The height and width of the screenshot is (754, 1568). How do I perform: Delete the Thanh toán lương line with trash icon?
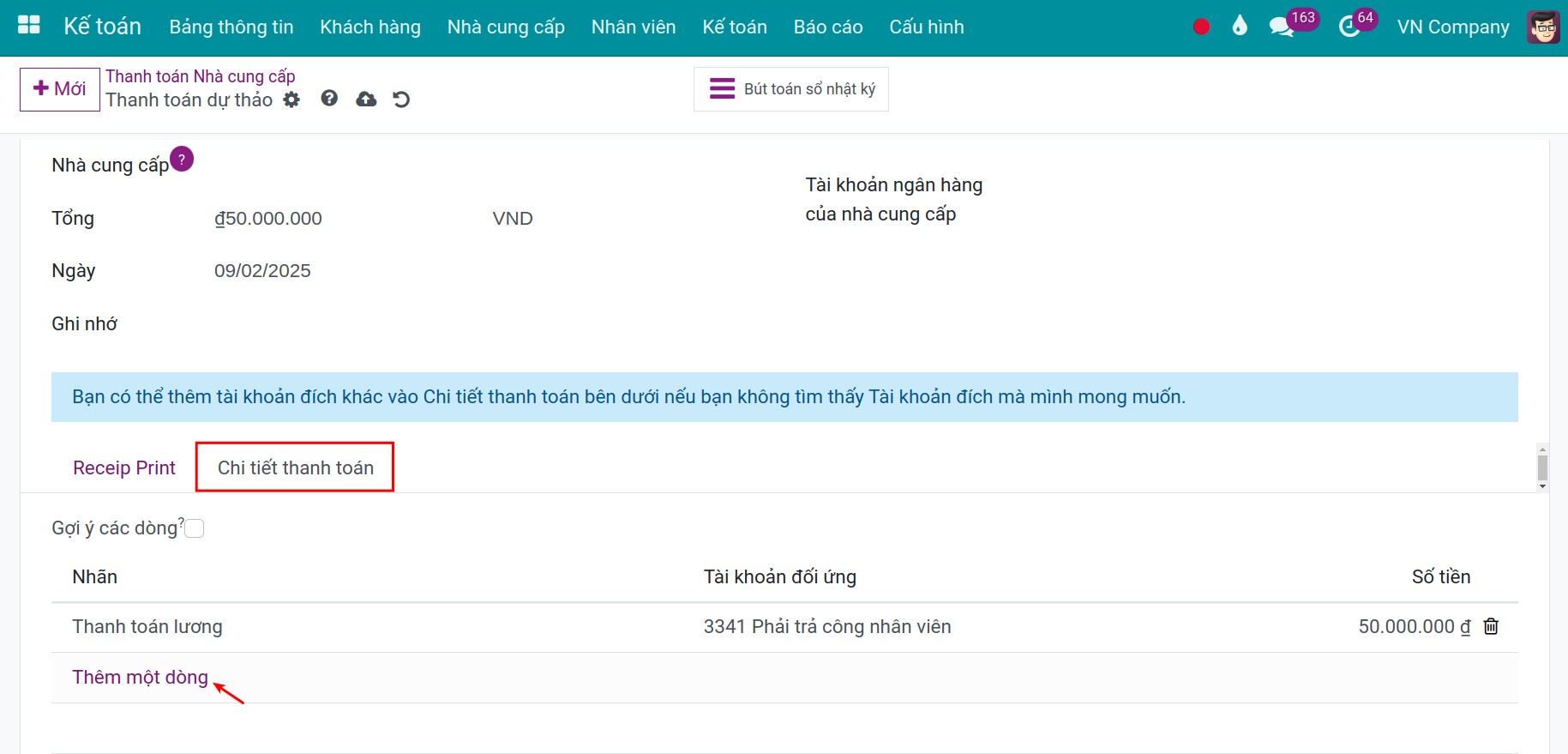click(x=1491, y=626)
